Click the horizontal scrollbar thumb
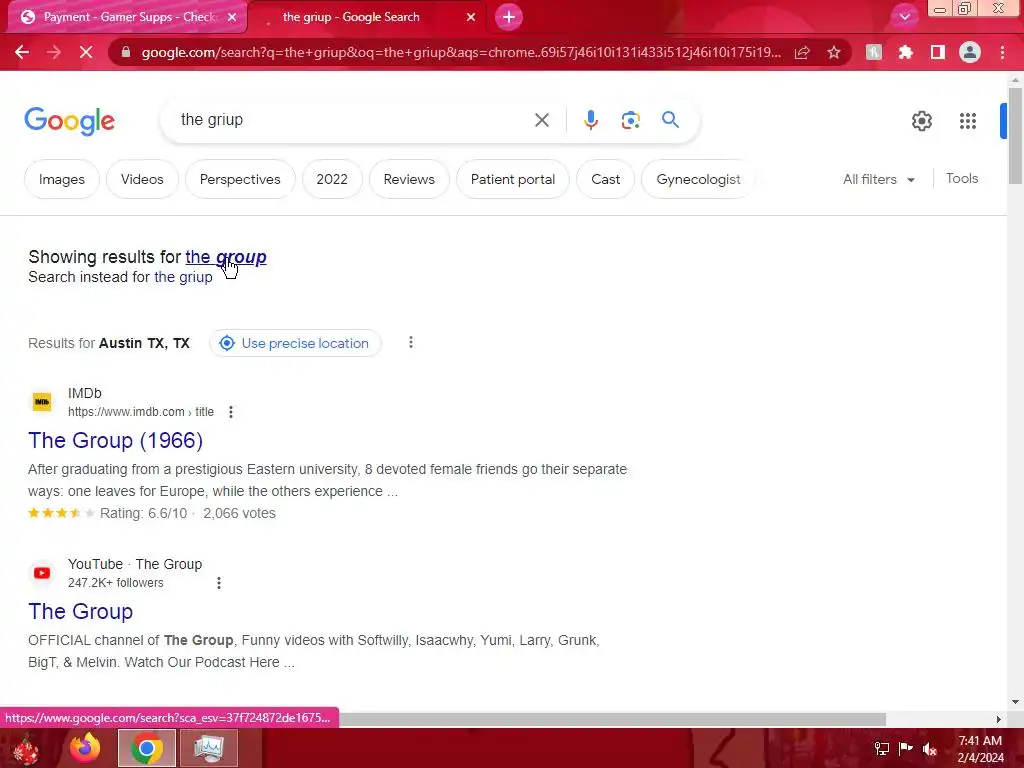Viewport: 1024px width, 768px height. (613, 719)
